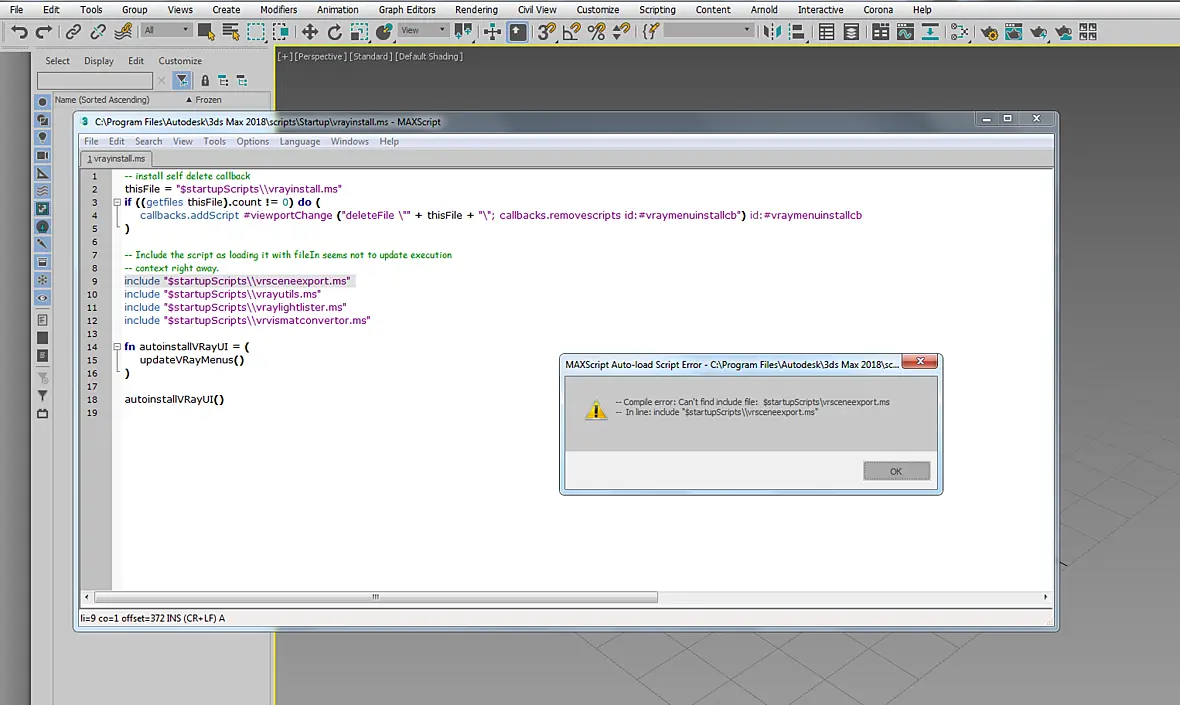Close the Auto-load Script Error dialog

click(x=920, y=362)
